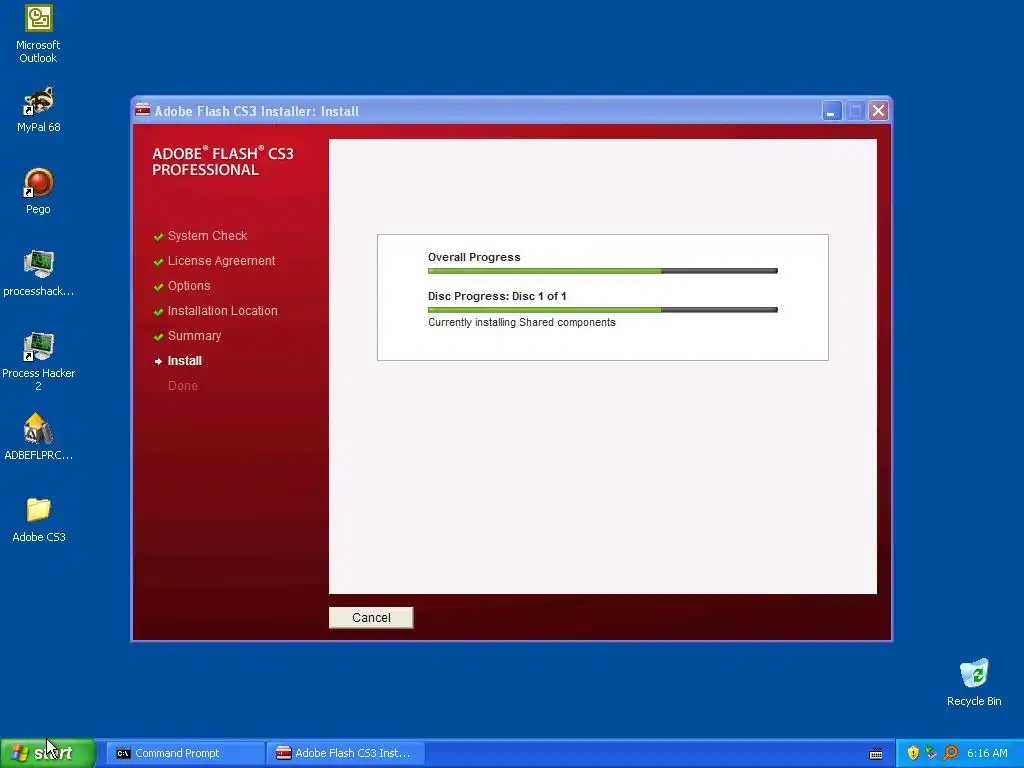This screenshot has height=768, width=1024.
Task: Select the processhacker desktop icon
Action: tap(39, 274)
